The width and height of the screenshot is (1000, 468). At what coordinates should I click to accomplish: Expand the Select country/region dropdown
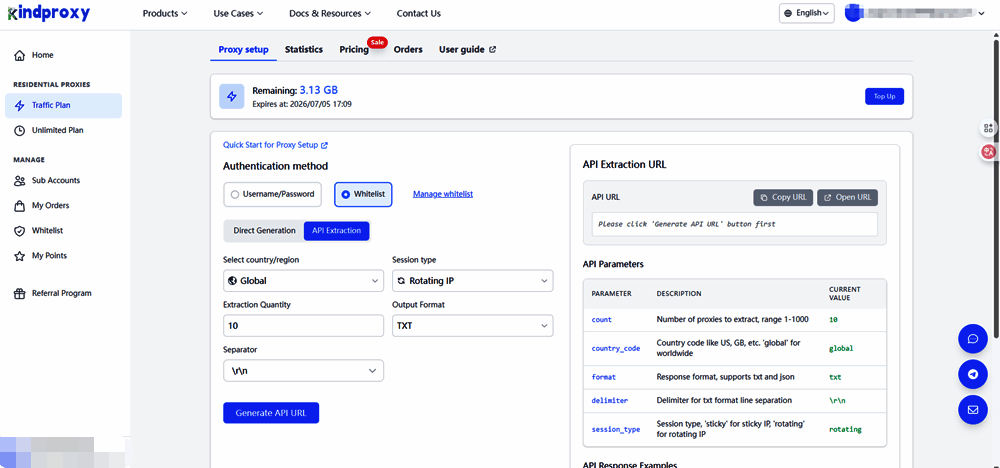coord(303,281)
